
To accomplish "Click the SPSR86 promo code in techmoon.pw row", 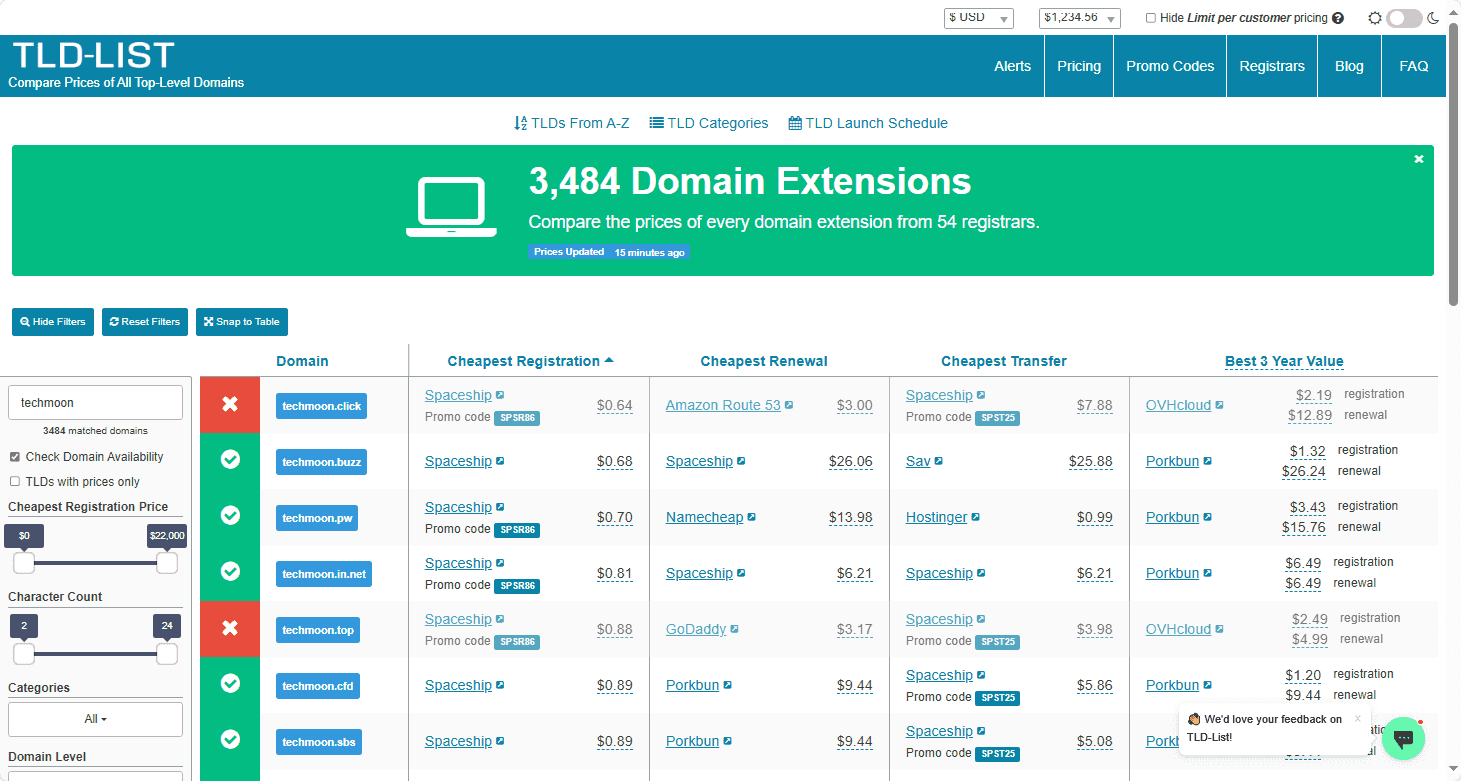I will (x=517, y=530).
